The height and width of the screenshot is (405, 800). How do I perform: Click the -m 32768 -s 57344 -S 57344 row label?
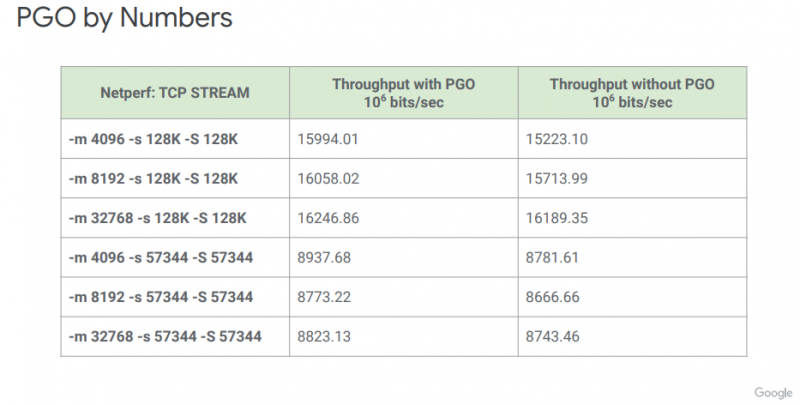coord(165,336)
